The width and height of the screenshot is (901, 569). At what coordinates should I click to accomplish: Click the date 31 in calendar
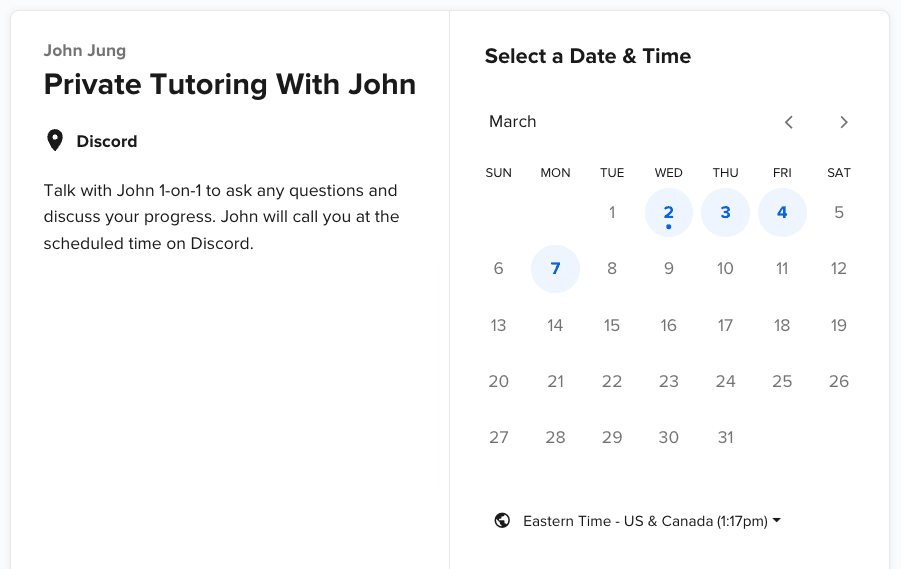click(x=725, y=437)
